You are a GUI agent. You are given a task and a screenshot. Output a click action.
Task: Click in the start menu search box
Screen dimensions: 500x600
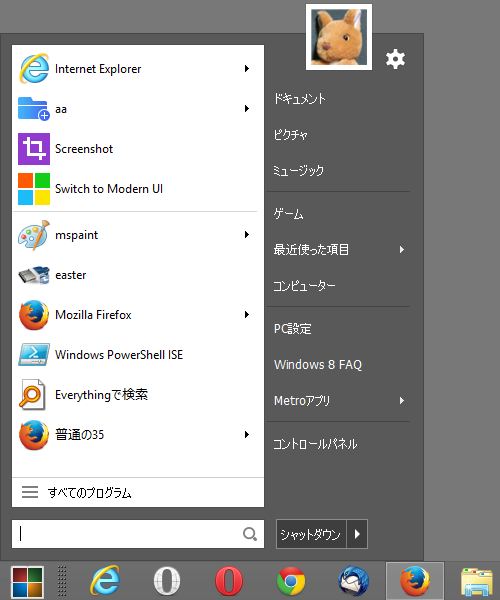[x=138, y=534]
